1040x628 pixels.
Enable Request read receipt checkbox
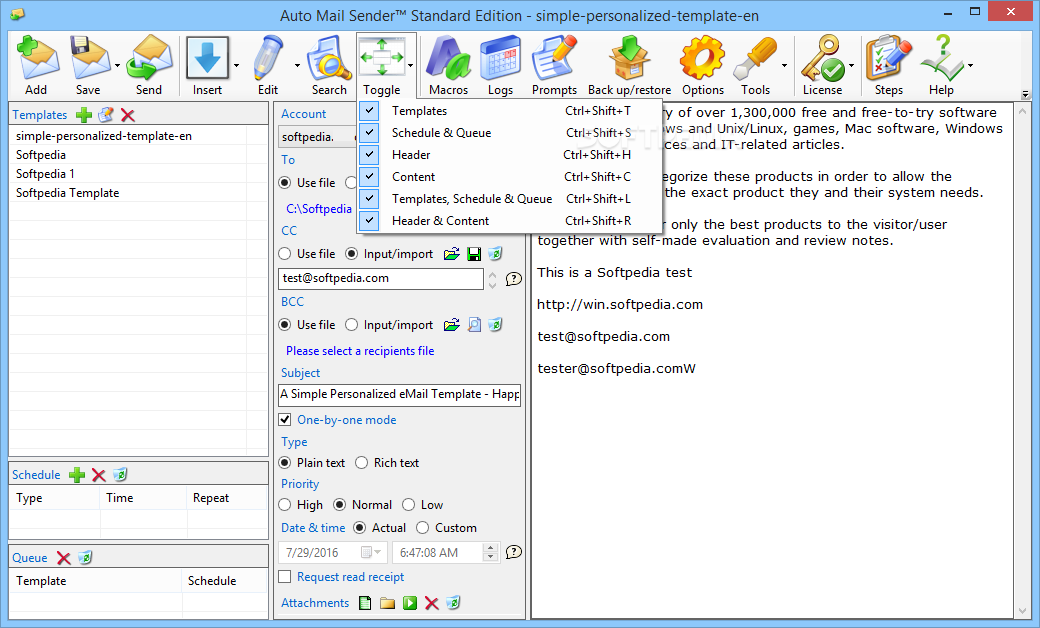click(285, 577)
